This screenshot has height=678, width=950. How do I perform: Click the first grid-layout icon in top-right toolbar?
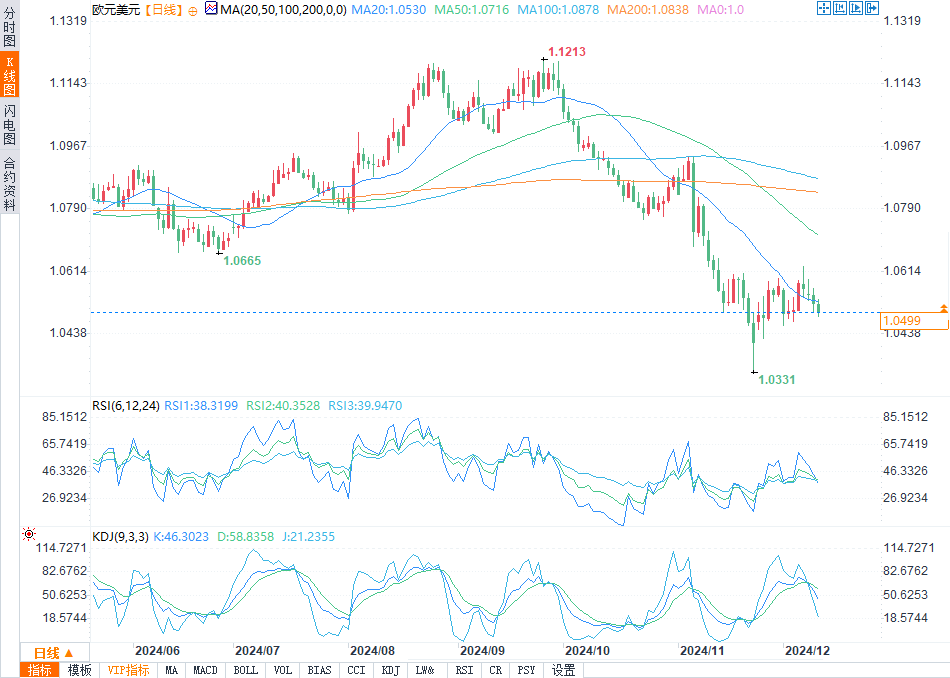(823, 8)
